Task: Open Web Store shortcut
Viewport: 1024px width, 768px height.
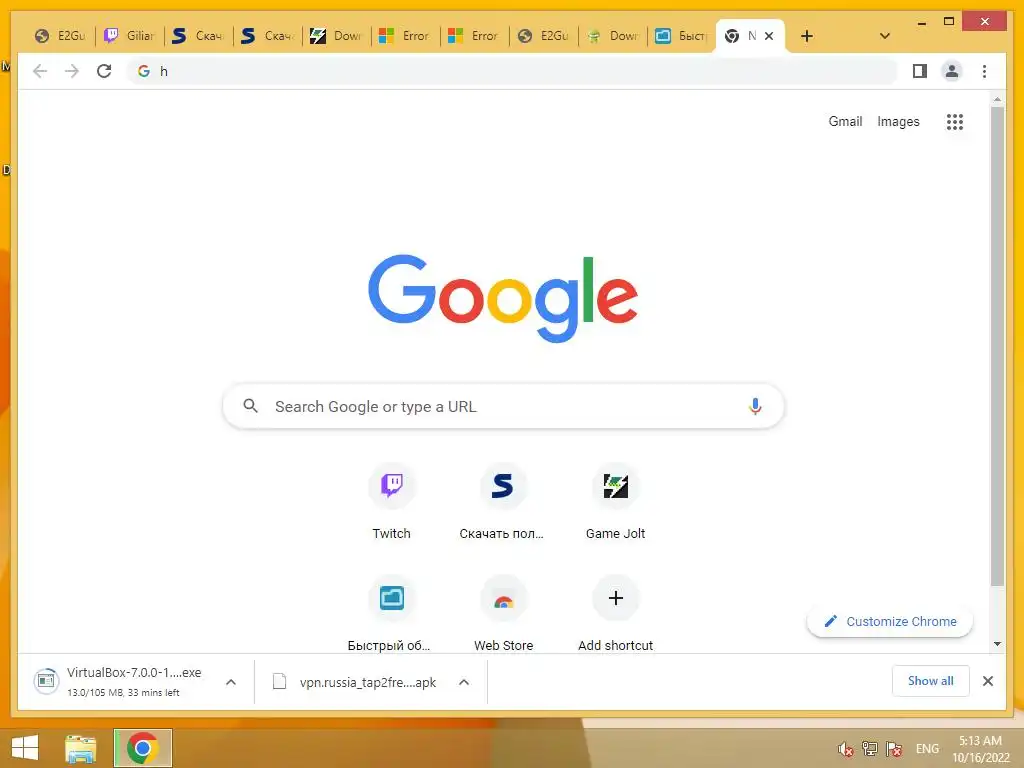Action: point(504,614)
